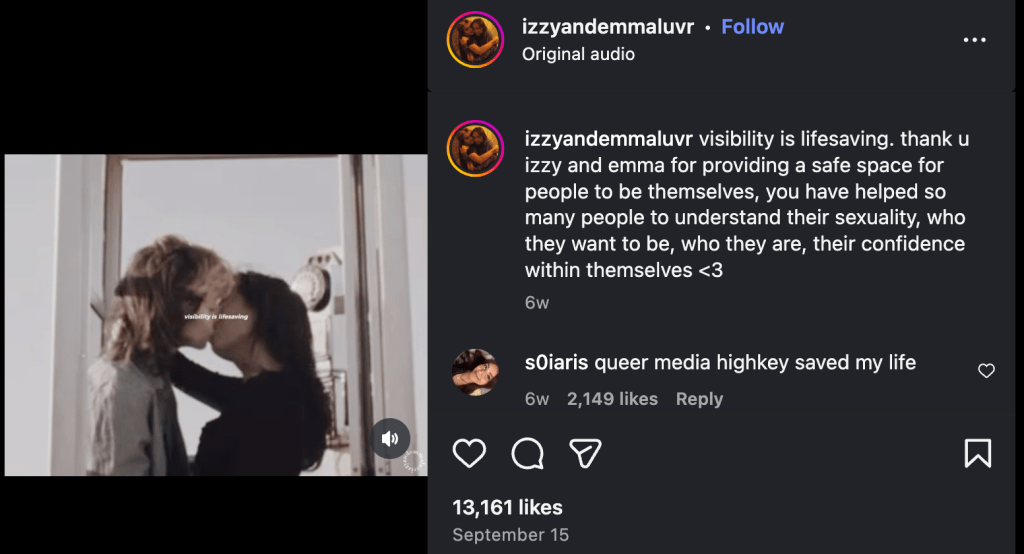Viewport: 1024px width, 554px height.
Task: Reply to s0iaris comment
Action: tap(699, 399)
